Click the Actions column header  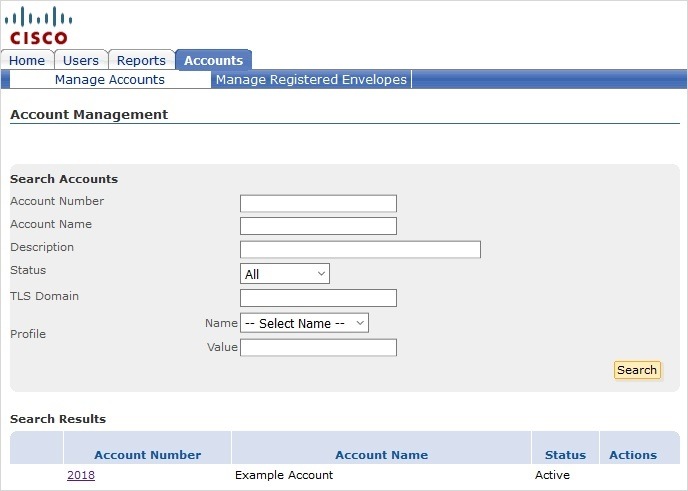(x=633, y=455)
